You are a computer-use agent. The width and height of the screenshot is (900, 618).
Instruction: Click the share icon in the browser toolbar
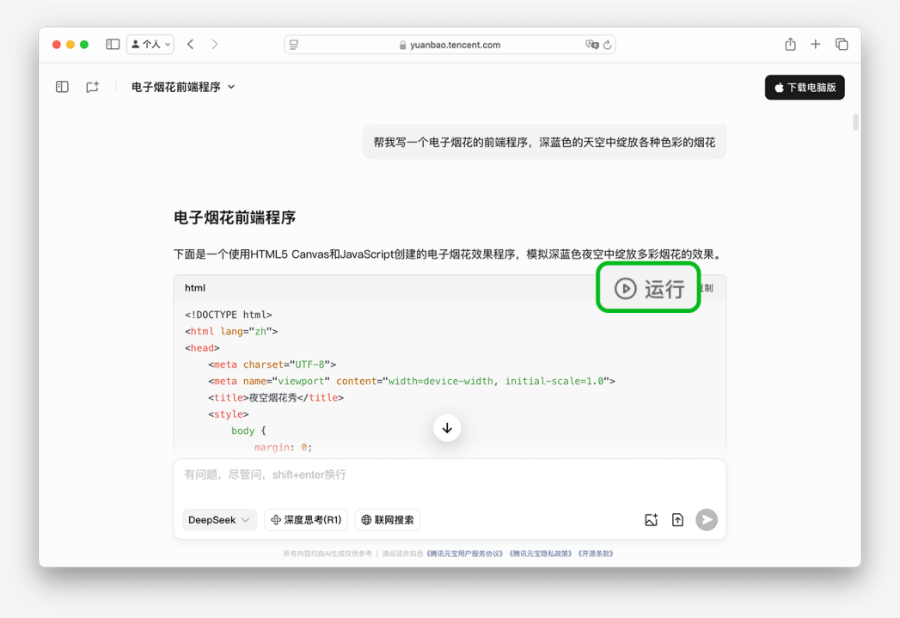coord(789,44)
